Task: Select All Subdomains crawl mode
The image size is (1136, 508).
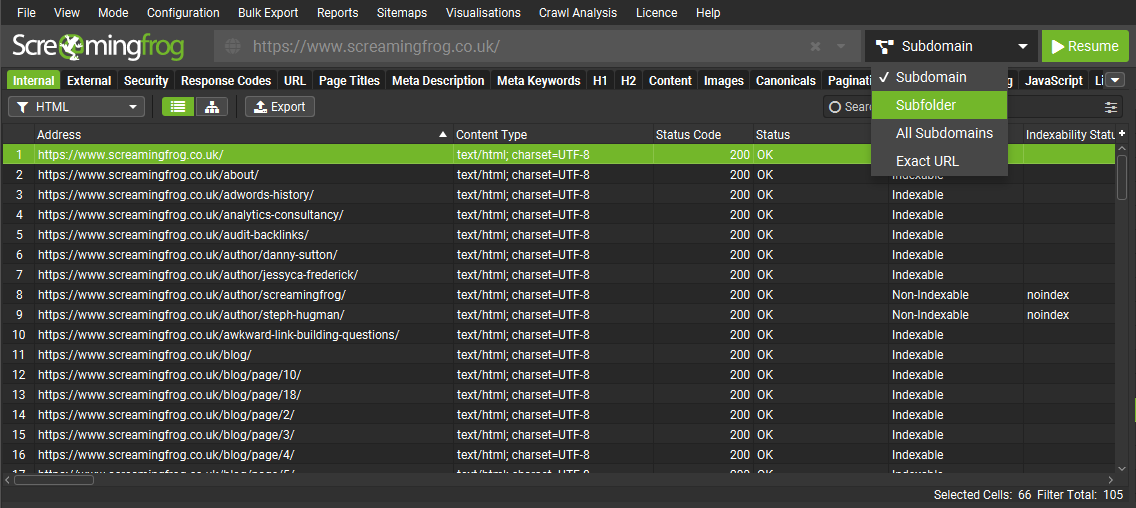Action: tap(944, 133)
